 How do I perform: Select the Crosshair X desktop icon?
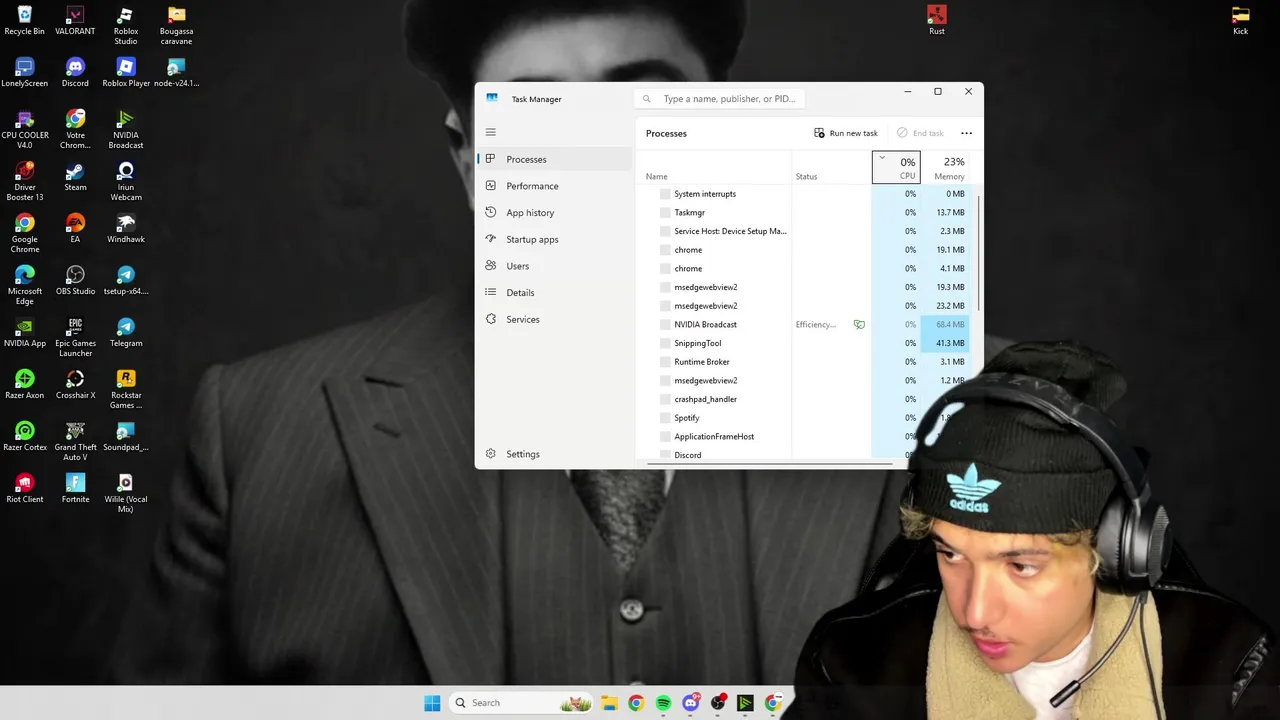75,385
